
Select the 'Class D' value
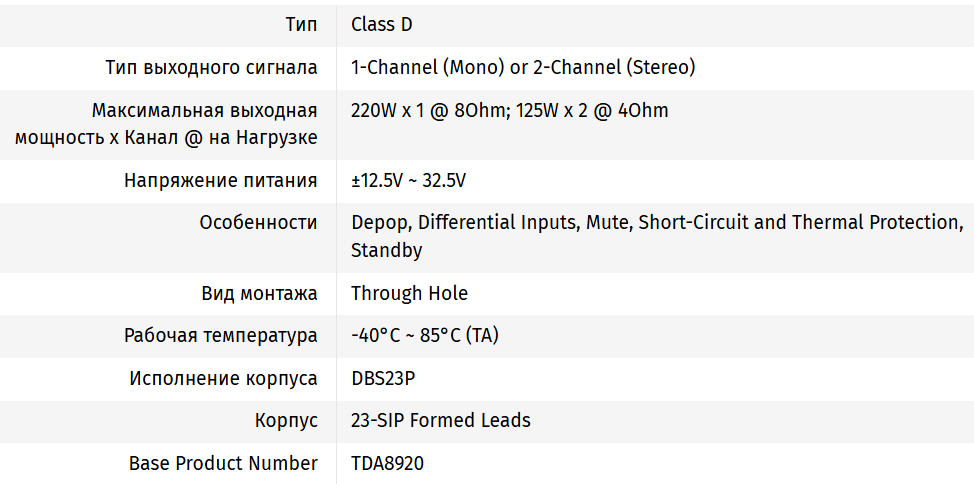click(381, 25)
